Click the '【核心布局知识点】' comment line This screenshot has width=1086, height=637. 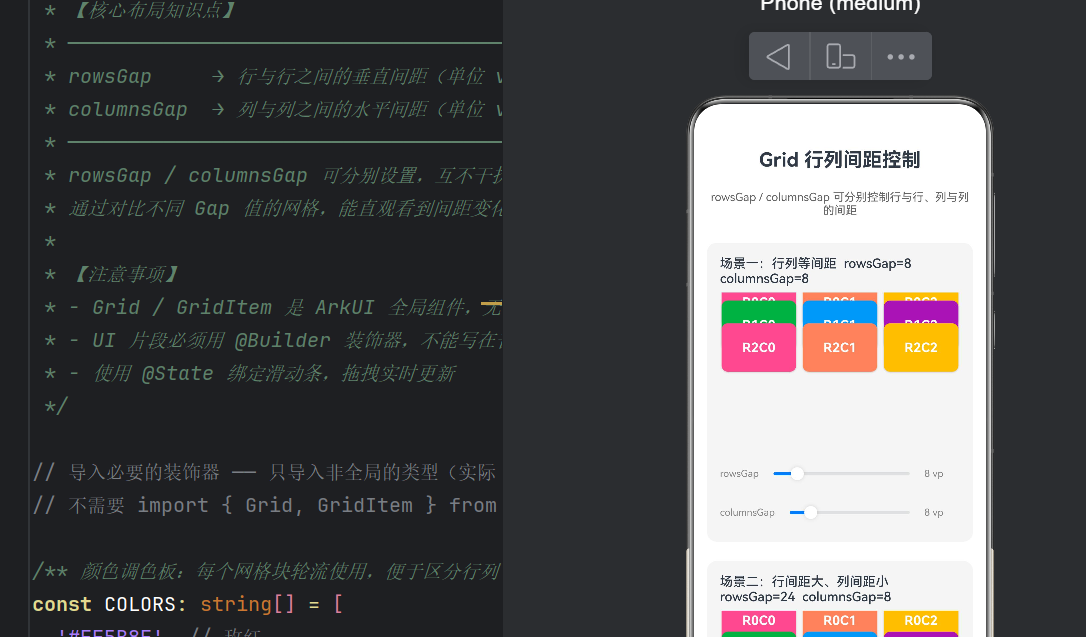(139, 10)
